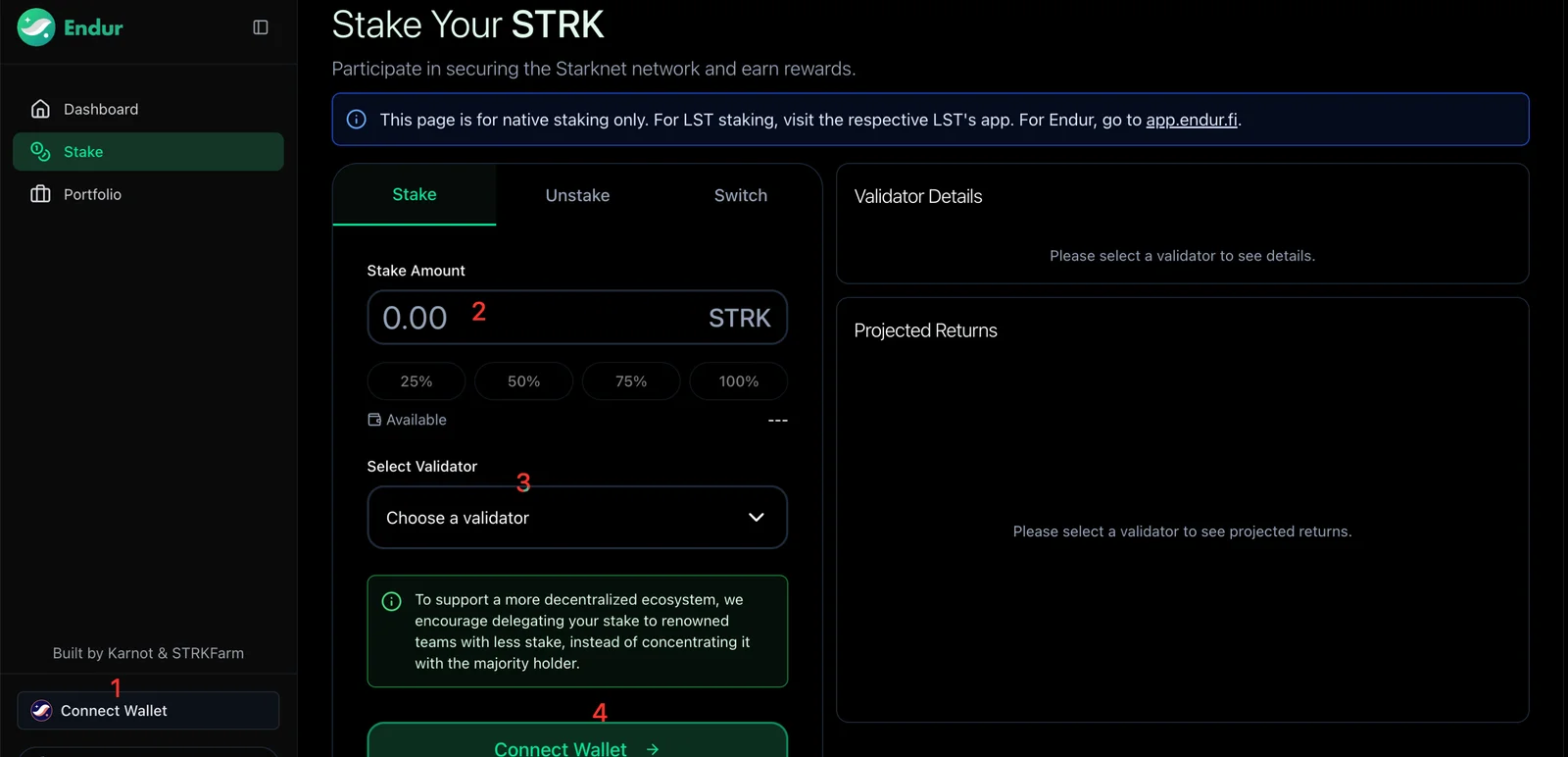Select the 50% amount preset
Screen dimensions: 1568x757
point(524,381)
